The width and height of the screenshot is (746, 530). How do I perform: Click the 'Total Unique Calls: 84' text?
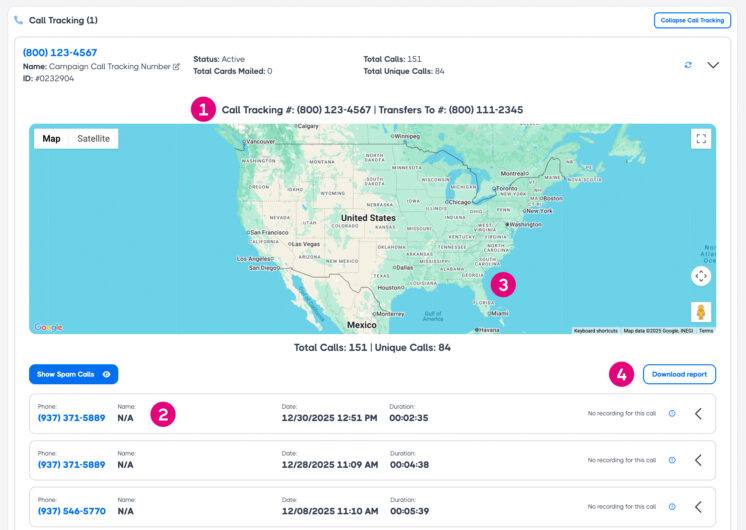tap(404, 71)
